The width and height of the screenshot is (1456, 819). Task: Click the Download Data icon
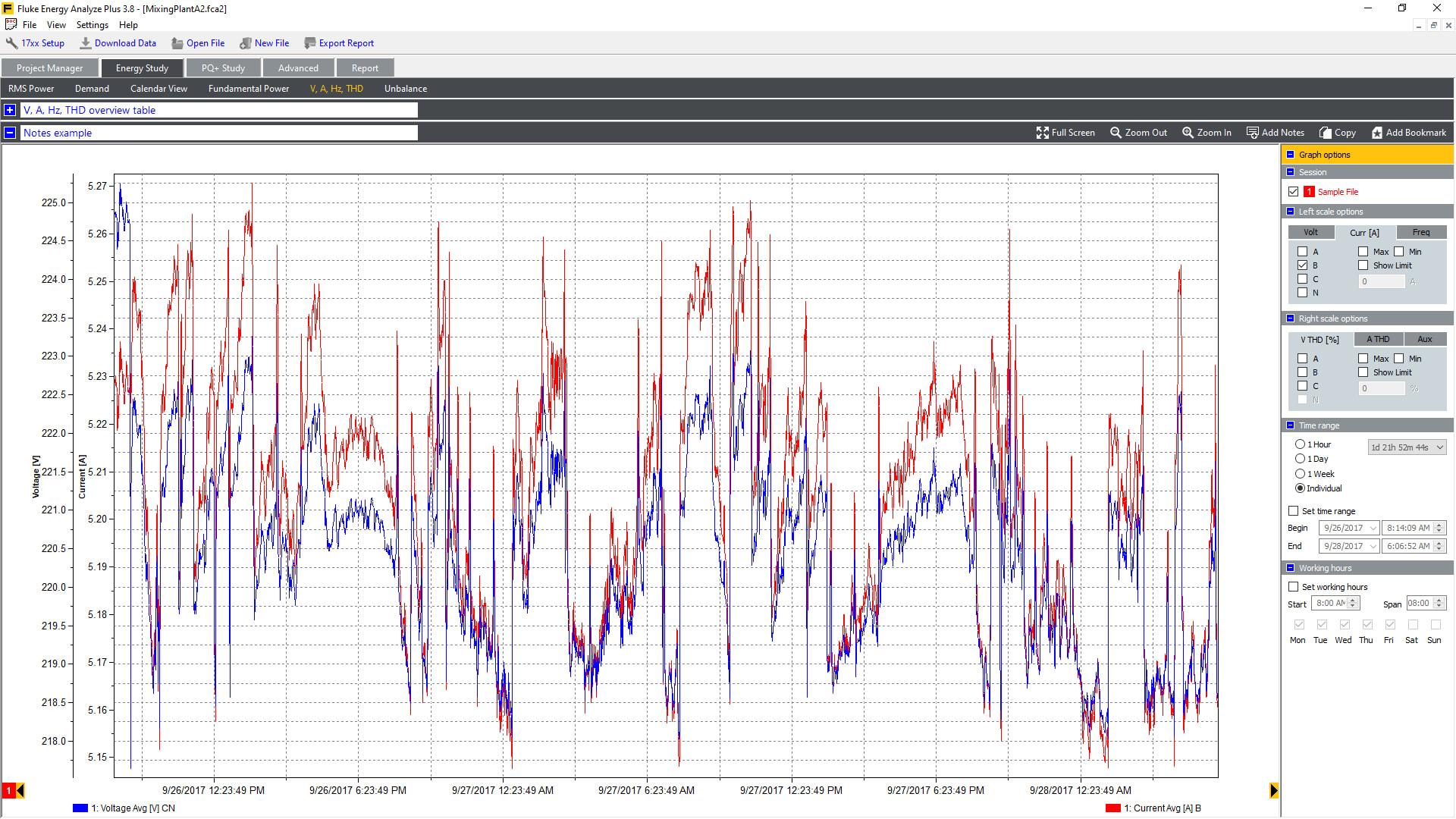(86, 43)
